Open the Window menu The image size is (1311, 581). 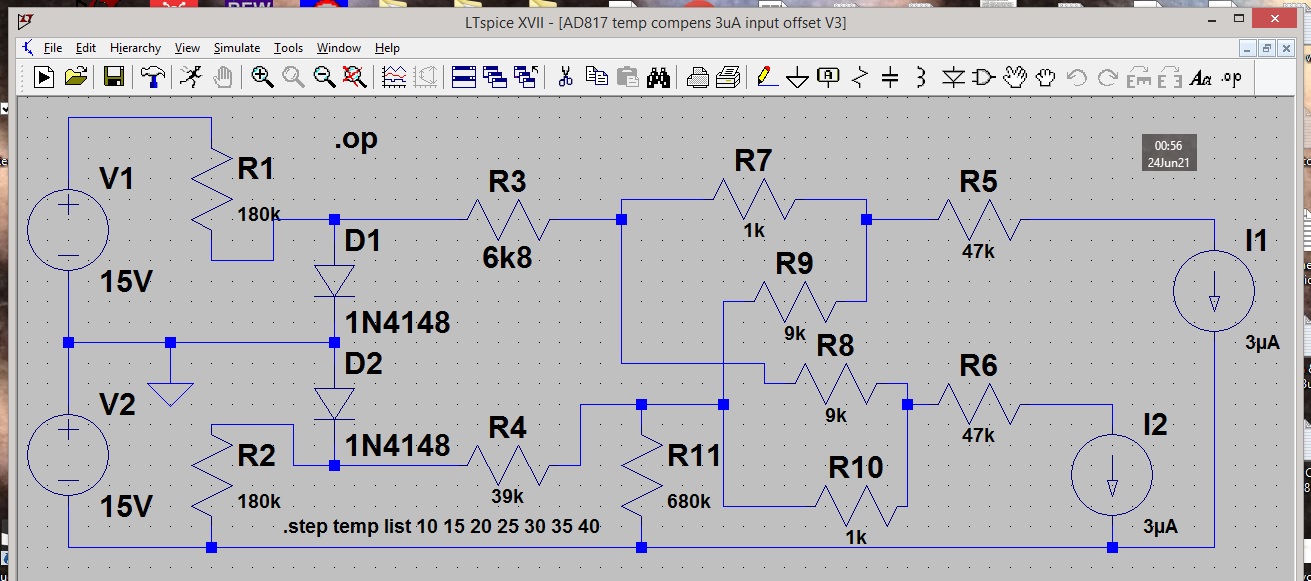(339, 48)
